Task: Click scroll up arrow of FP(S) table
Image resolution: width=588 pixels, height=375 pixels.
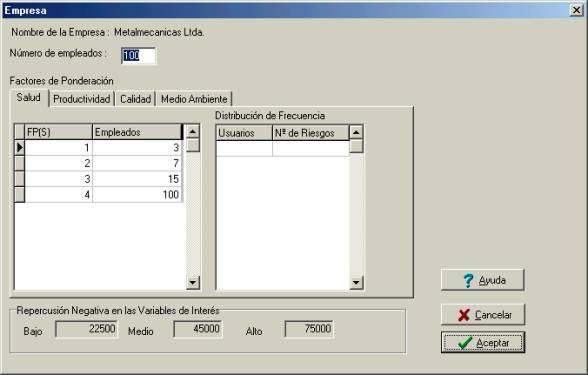Action: pyautogui.click(x=193, y=132)
